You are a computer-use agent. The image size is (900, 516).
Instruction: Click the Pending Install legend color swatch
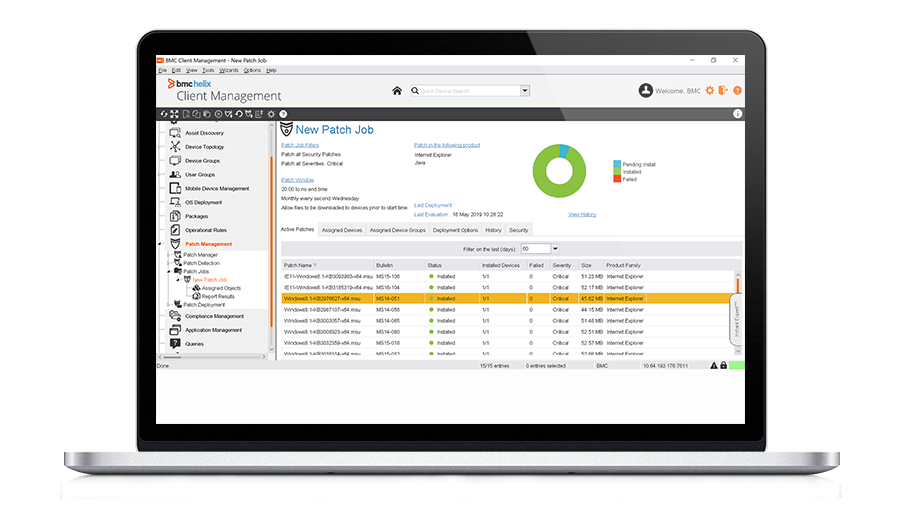pos(617,163)
